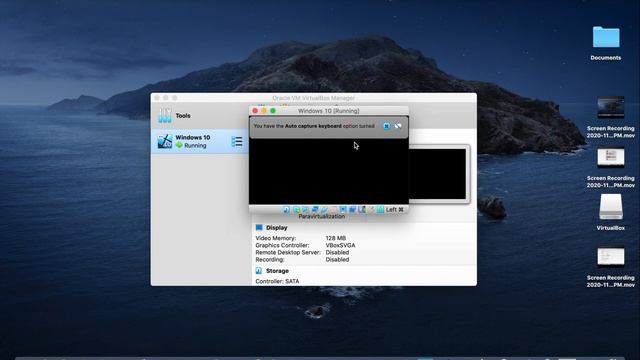Minimize the Windows 10 [Running] window
This screenshot has width=640, height=360.
[264, 111]
